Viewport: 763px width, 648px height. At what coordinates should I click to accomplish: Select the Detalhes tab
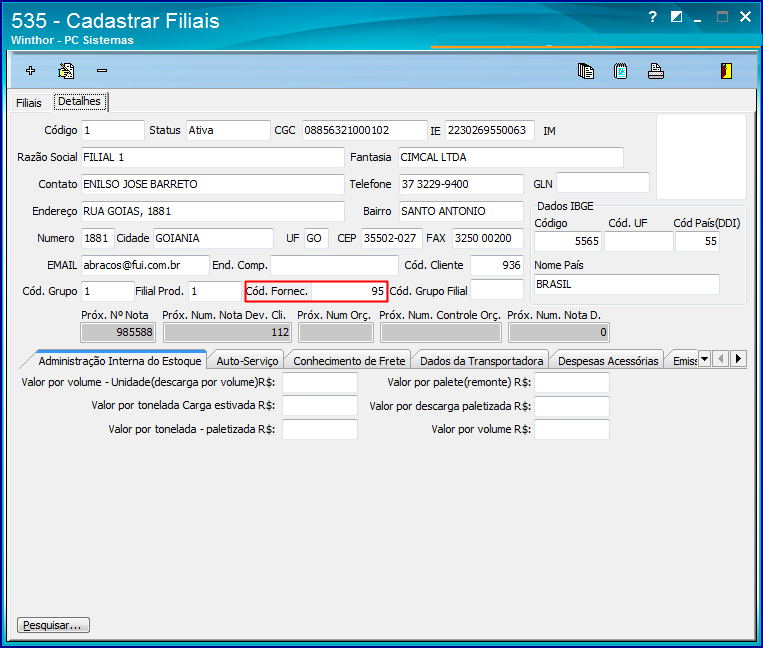pos(79,101)
